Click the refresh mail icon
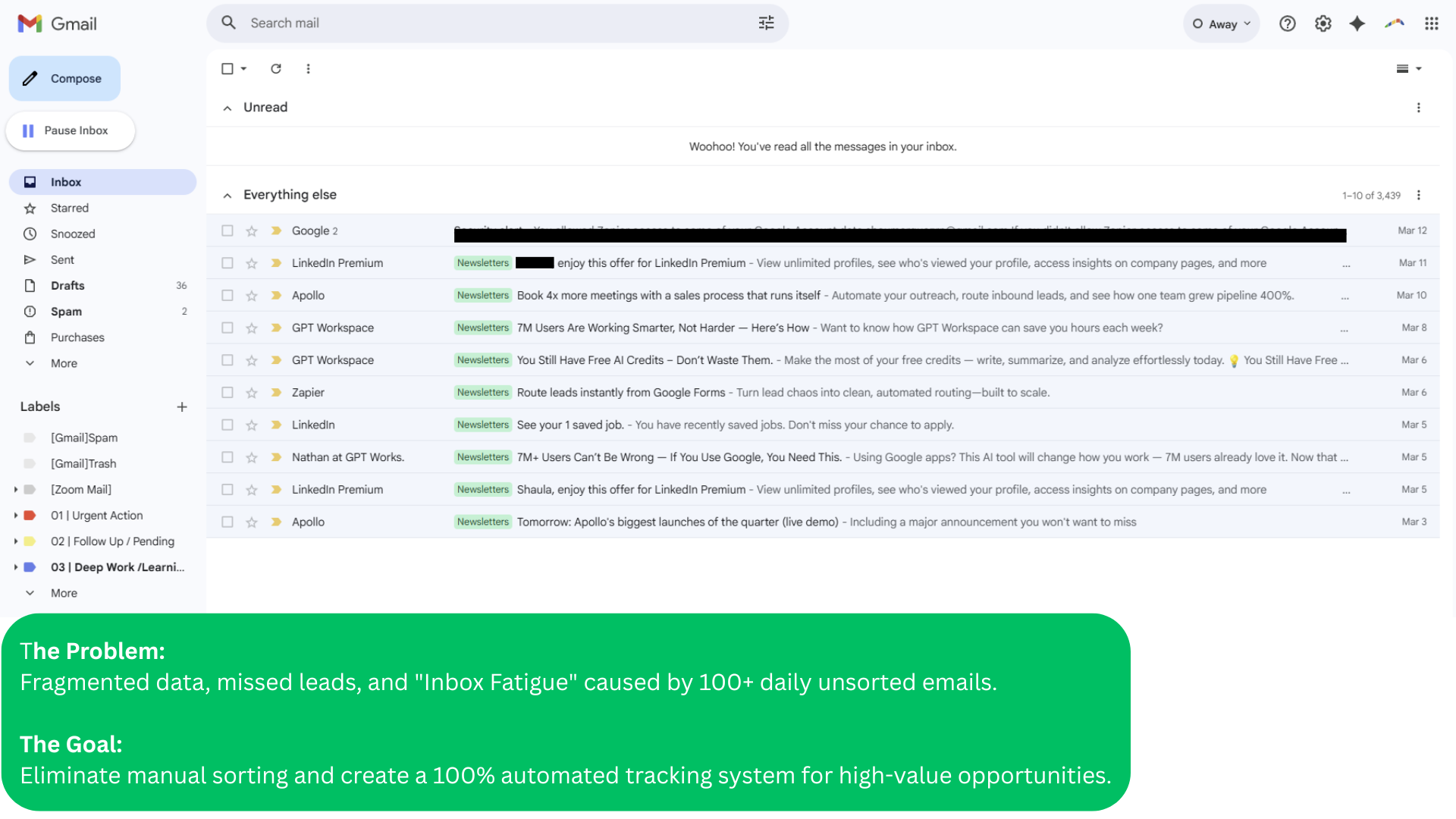The image size is (1456, 819). (276, 69)
